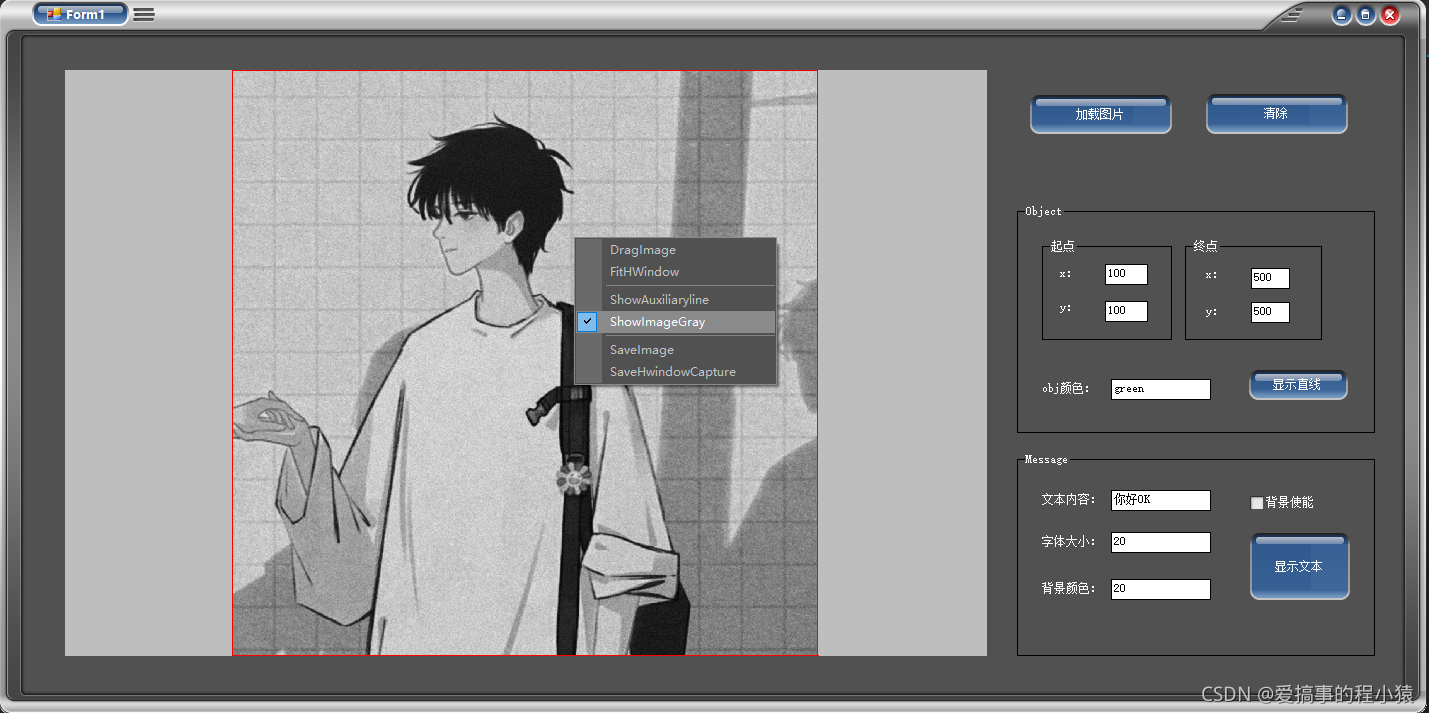The width and height of the screenshot is (1429, 713).
Task: Maximize the Form1 window
Action: [x=1365, y=15]
